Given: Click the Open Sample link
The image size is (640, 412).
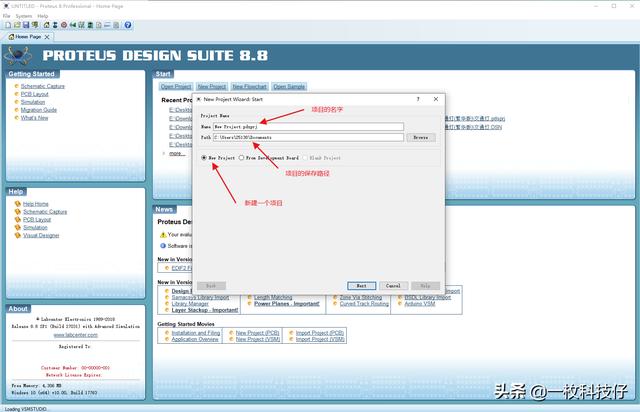Looking at the screenshot, I should coord(289,87).
